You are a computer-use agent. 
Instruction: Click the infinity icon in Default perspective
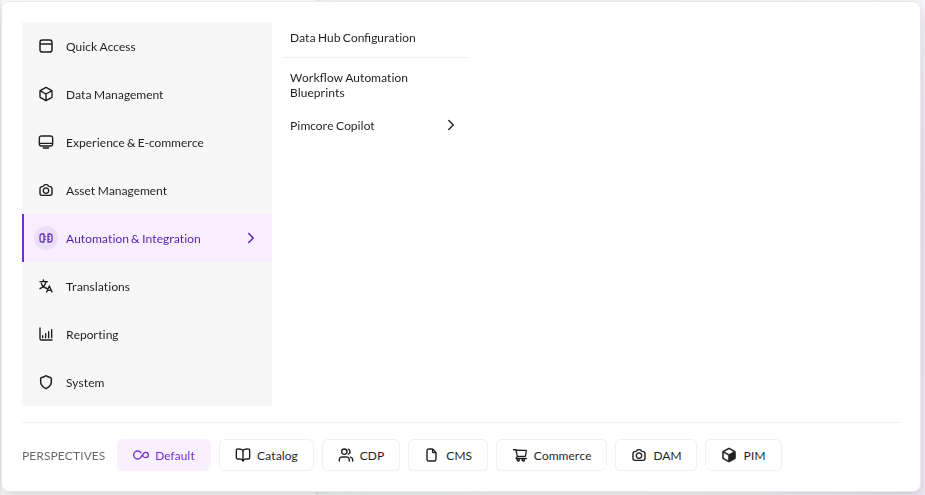pos(141,455)
